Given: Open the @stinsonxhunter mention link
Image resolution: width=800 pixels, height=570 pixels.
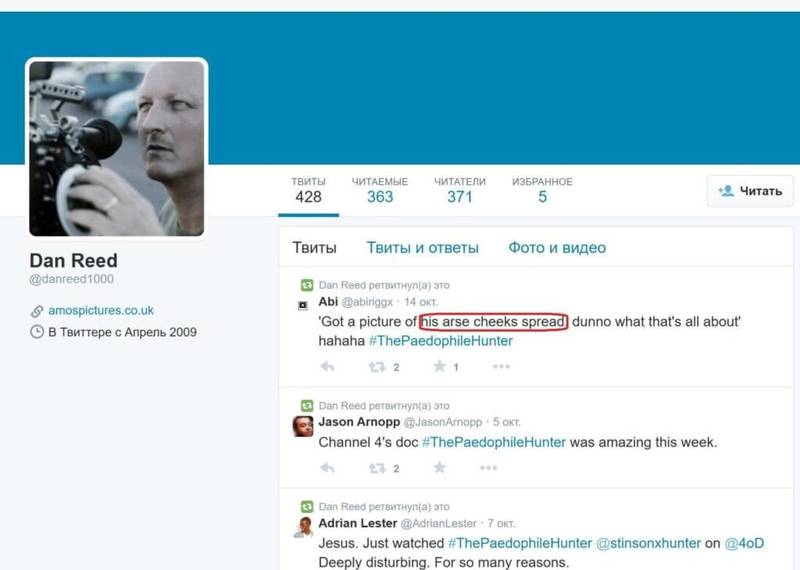Looking at the screenshot, I should (648, 543).
